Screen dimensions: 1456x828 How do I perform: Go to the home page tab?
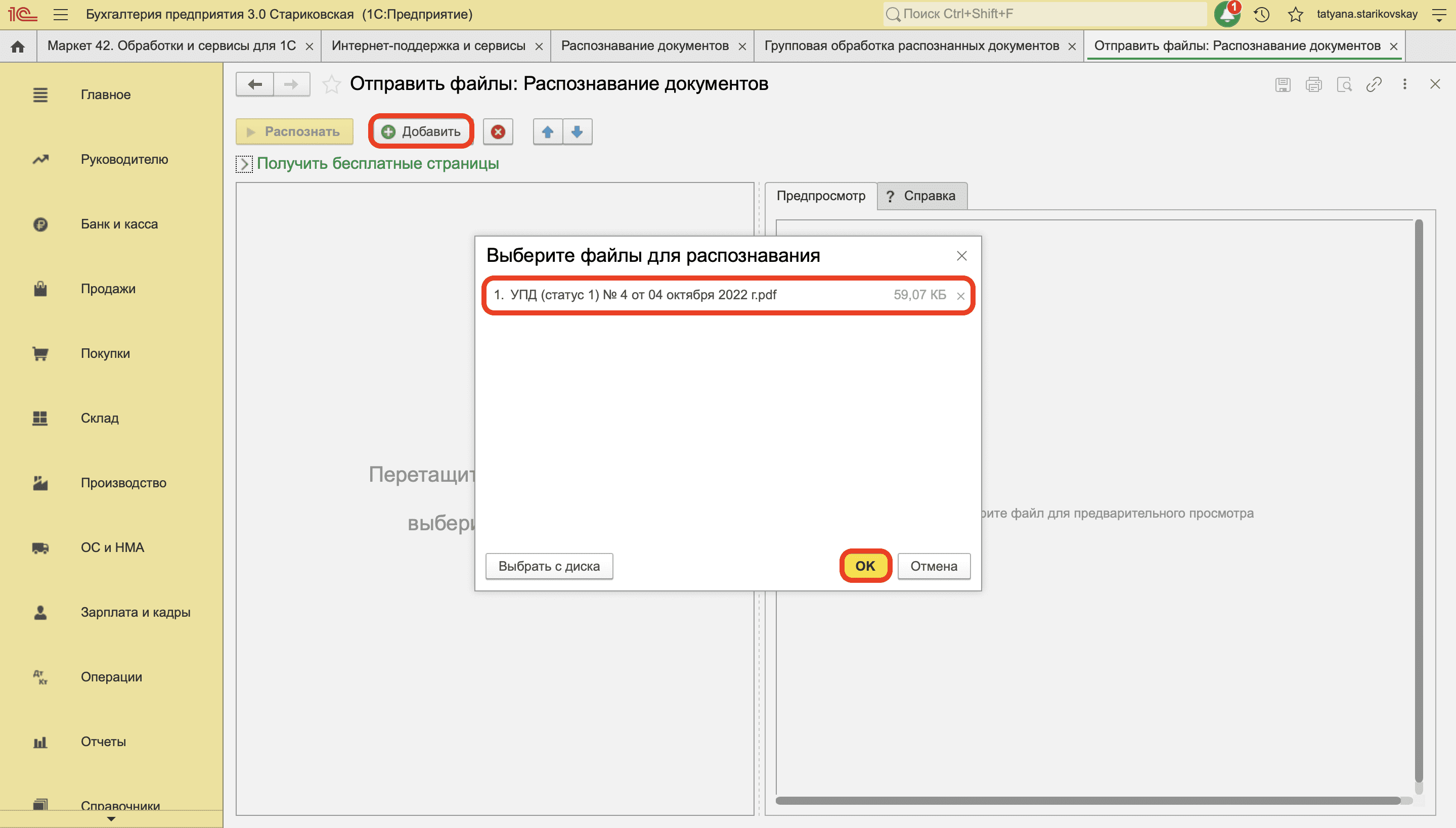click(18, 46)
